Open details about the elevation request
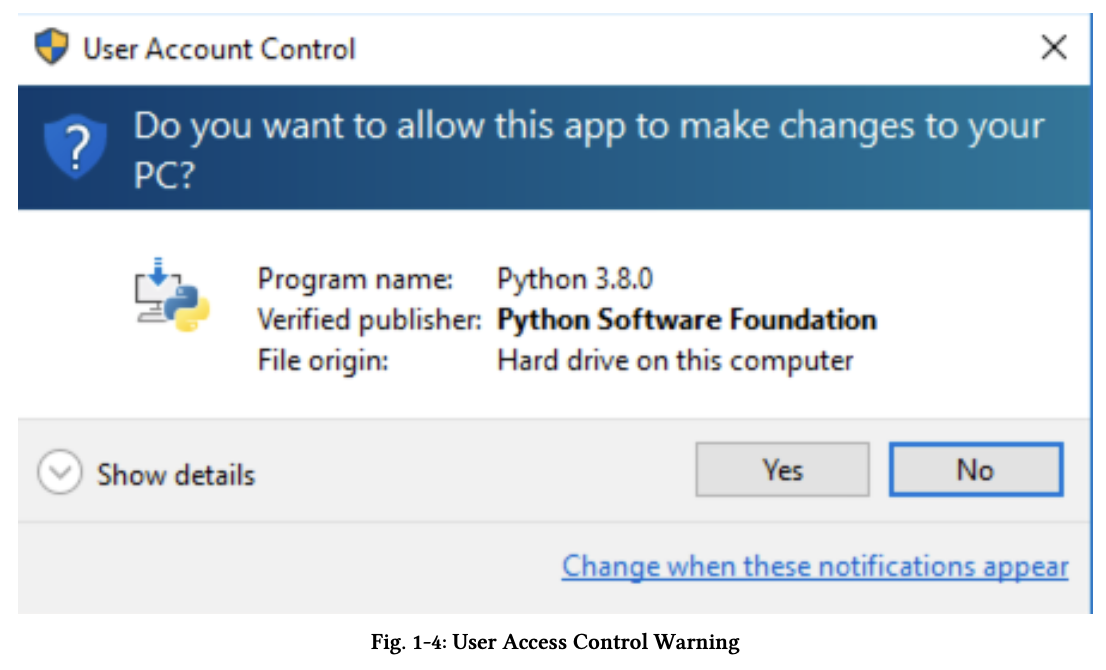This screenshot has height=670, width=1106. [x=175, y=474]
